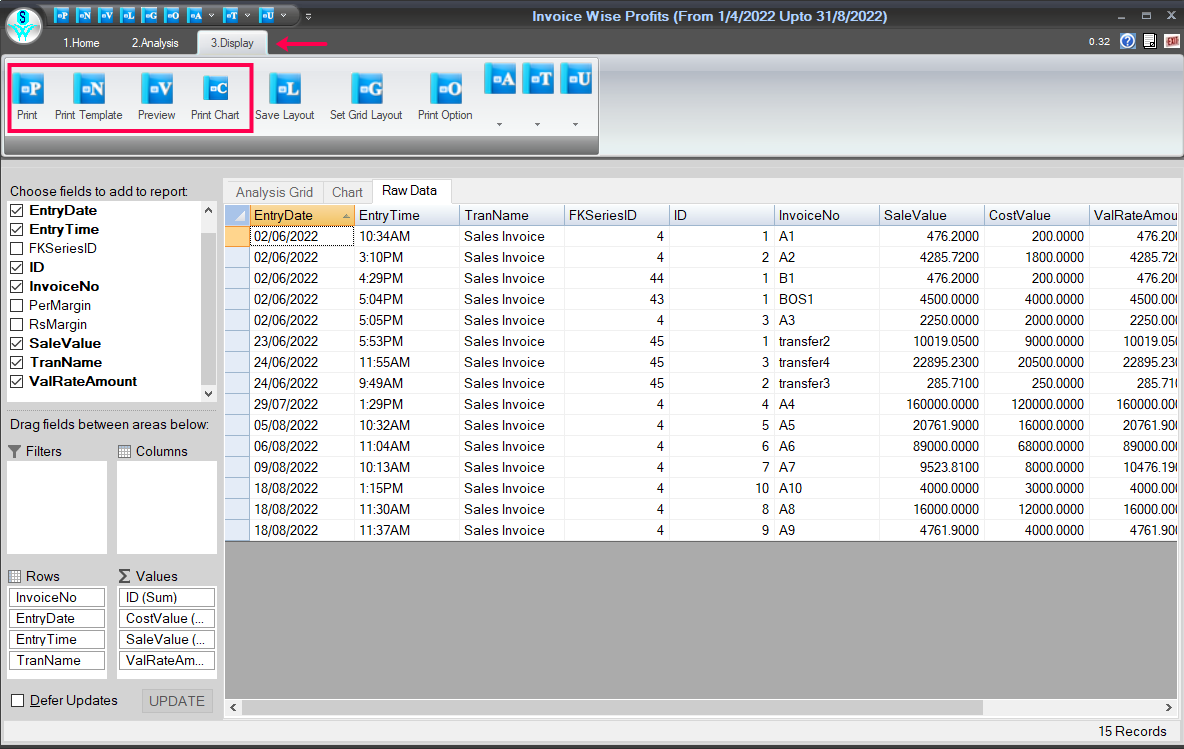Open the round application logo menu
This screenshot has width=1184, height=749.
tap(24, 25)
